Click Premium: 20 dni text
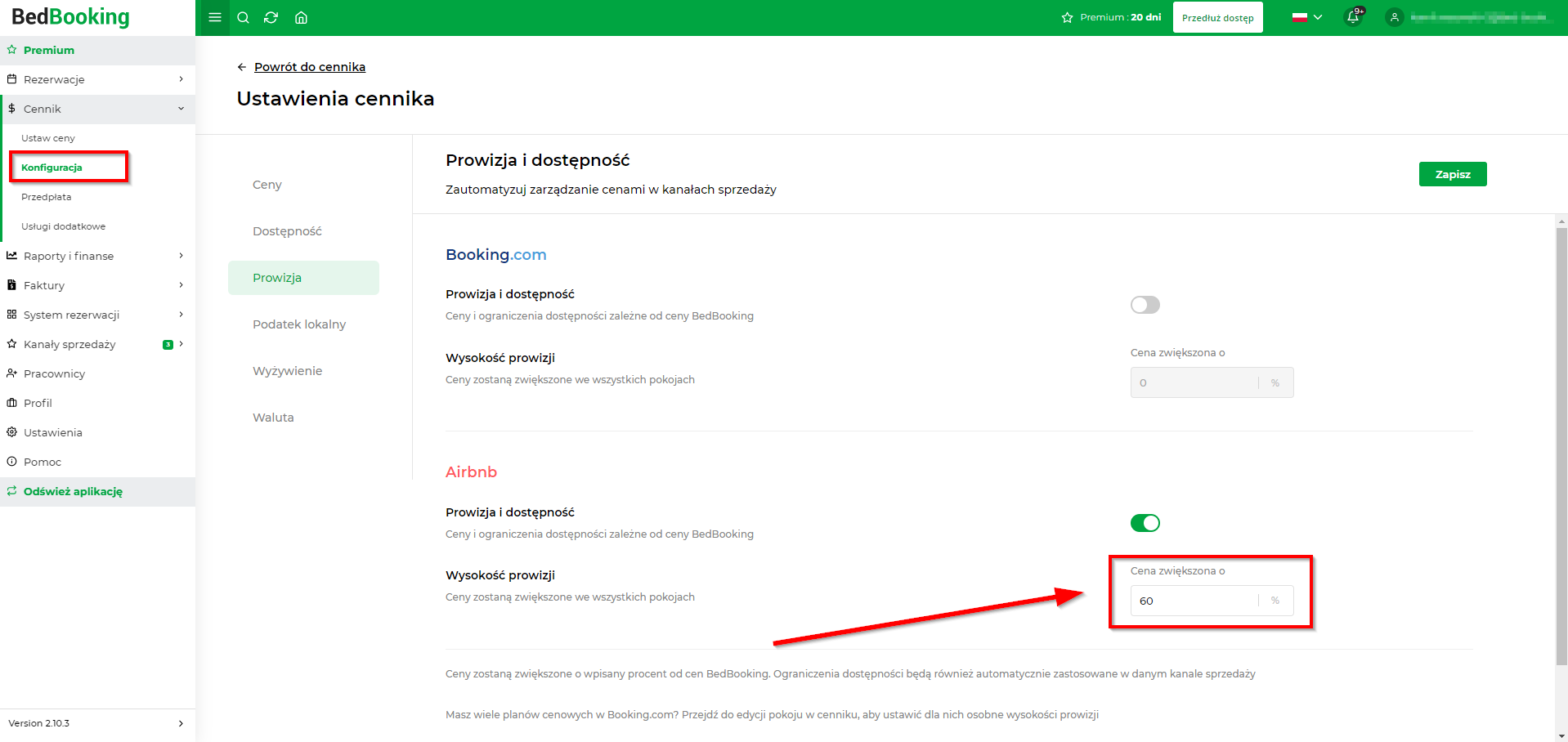The height and width of the screenshot is (742, 1568). pos(1120,17)
